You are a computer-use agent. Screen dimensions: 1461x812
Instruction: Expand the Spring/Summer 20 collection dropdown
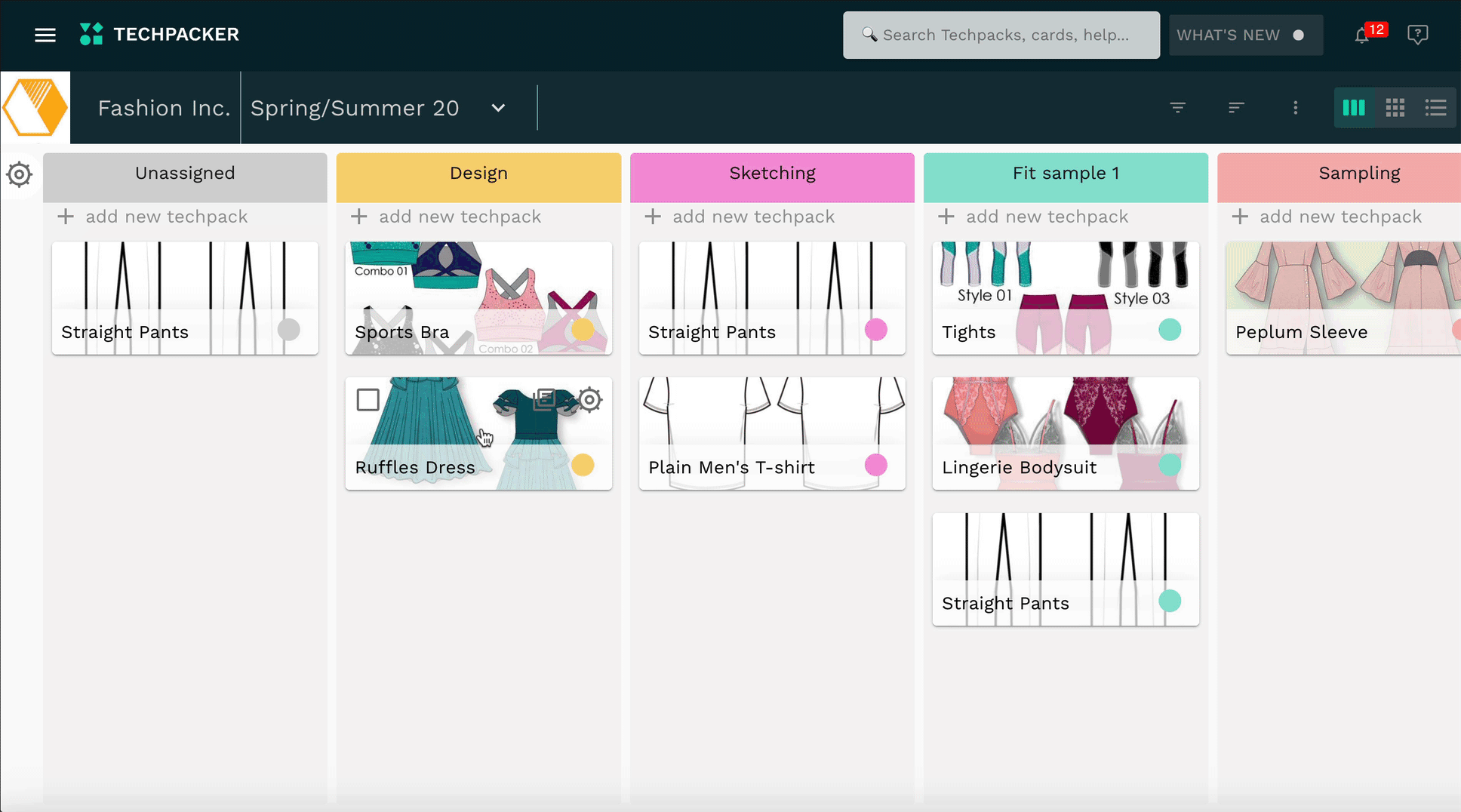pyautogui.click(x=498, y=108)
